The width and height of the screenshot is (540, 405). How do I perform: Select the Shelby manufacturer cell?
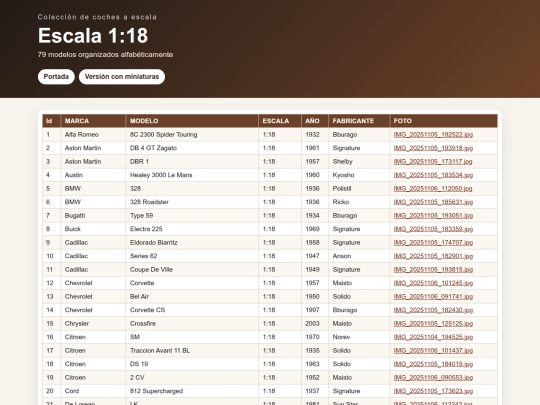[x=359, y=162]
